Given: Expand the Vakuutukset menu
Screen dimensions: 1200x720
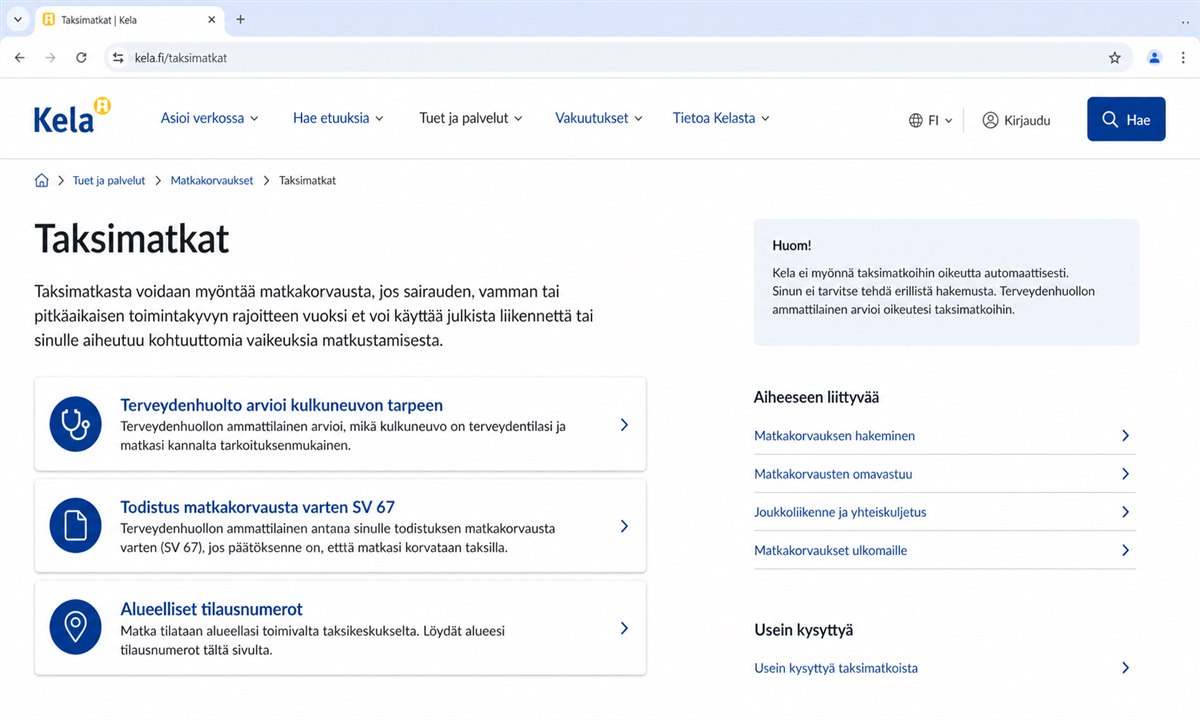Looking at the screenshot, I should click(599, 118).
